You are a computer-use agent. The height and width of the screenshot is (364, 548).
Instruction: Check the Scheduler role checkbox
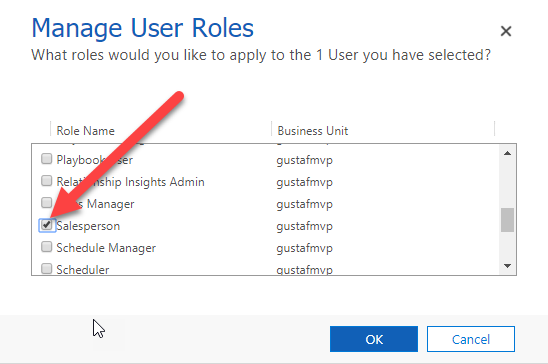[46, 269]
